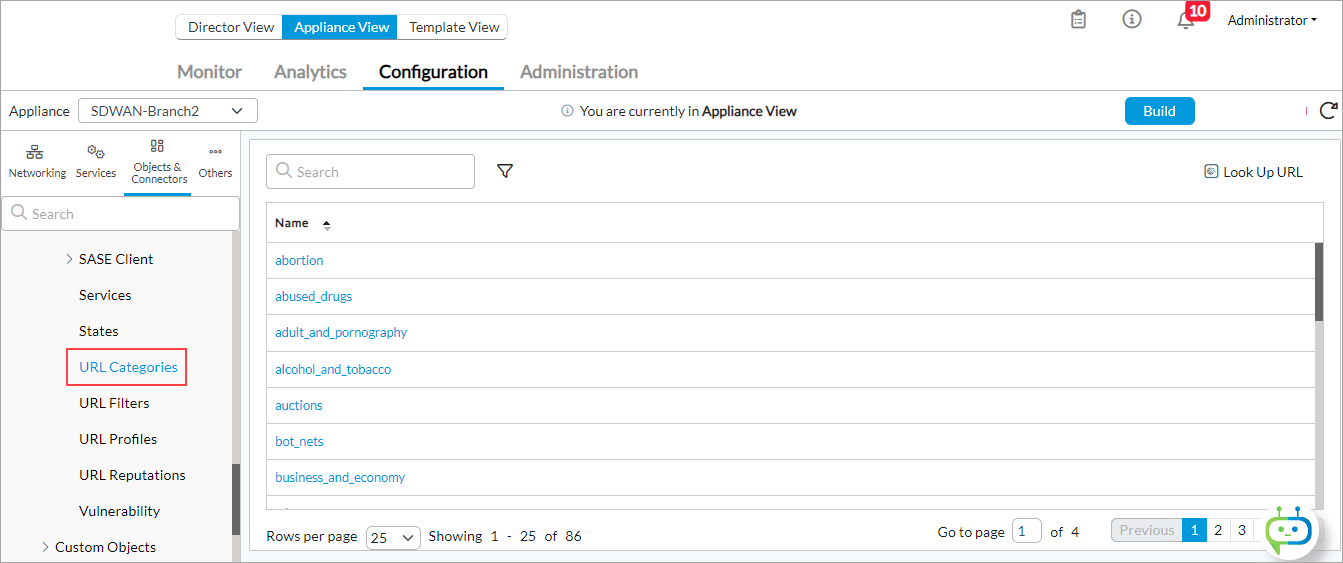Sort the table by Name arrow
Image resolution: width=1343 pixels, height=563 pixels.
coord(327,225)
